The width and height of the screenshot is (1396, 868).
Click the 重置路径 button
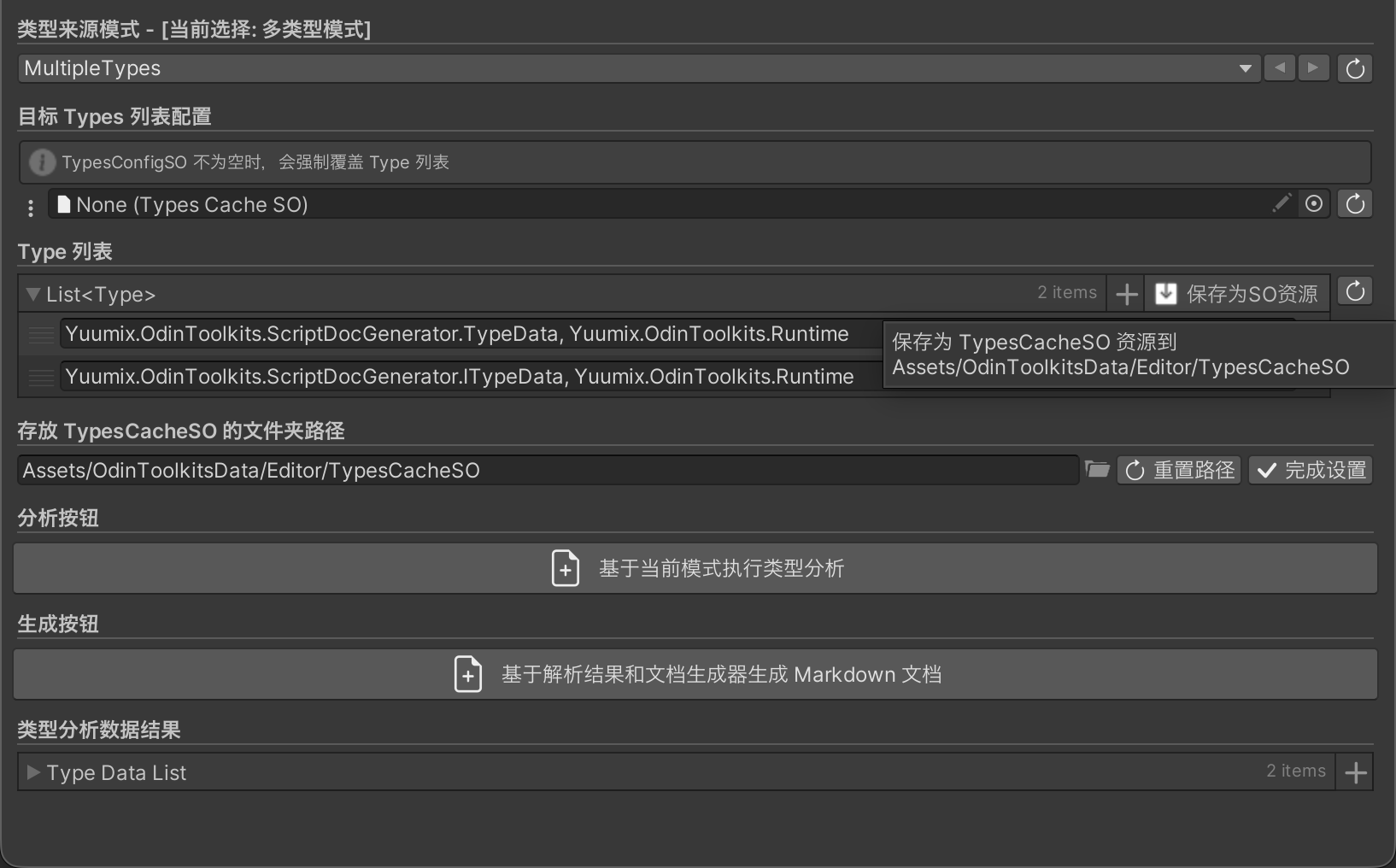pyautogui.click(x=1178, y=469)
